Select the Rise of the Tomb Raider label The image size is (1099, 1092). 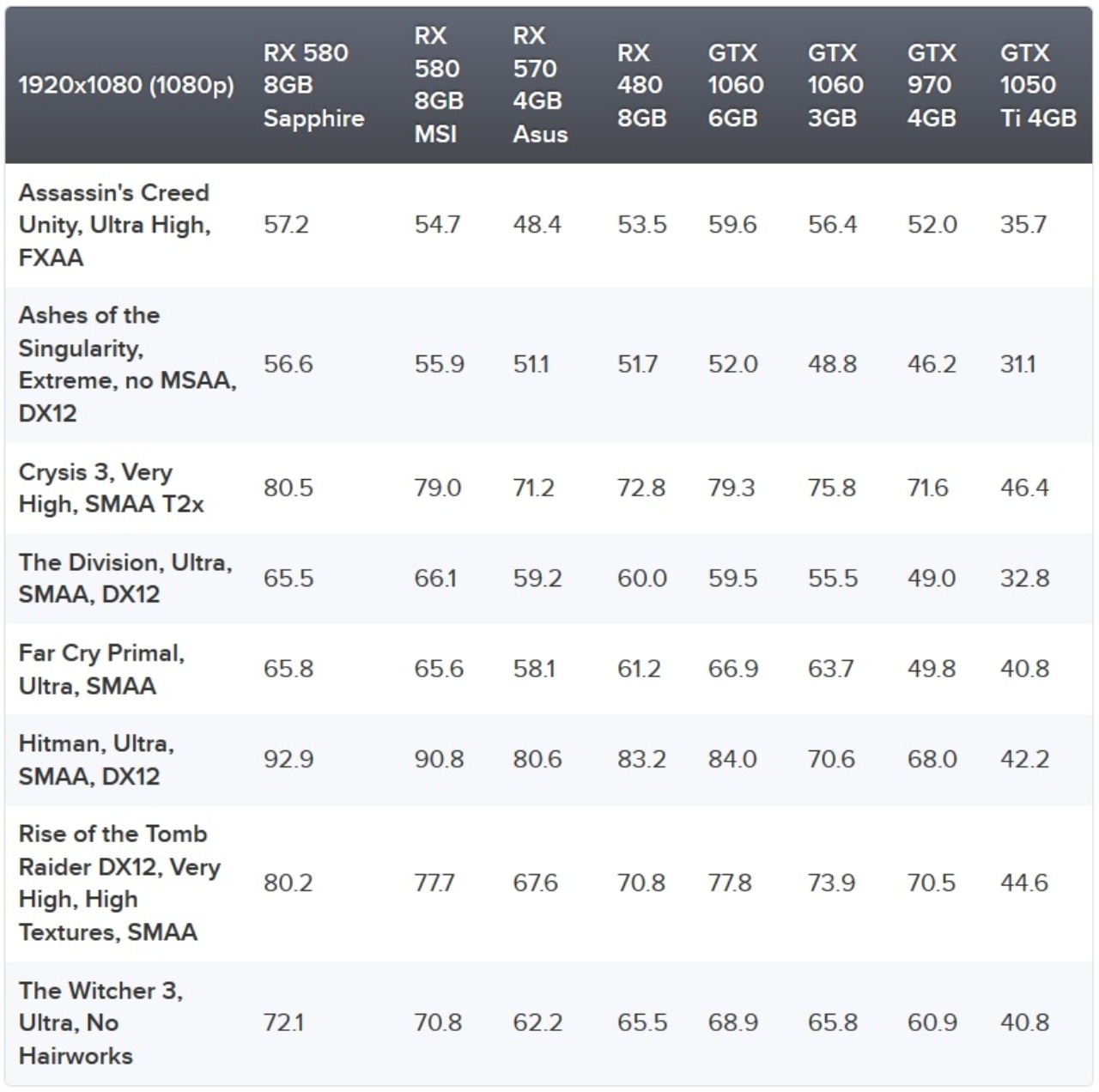(119, 883)
